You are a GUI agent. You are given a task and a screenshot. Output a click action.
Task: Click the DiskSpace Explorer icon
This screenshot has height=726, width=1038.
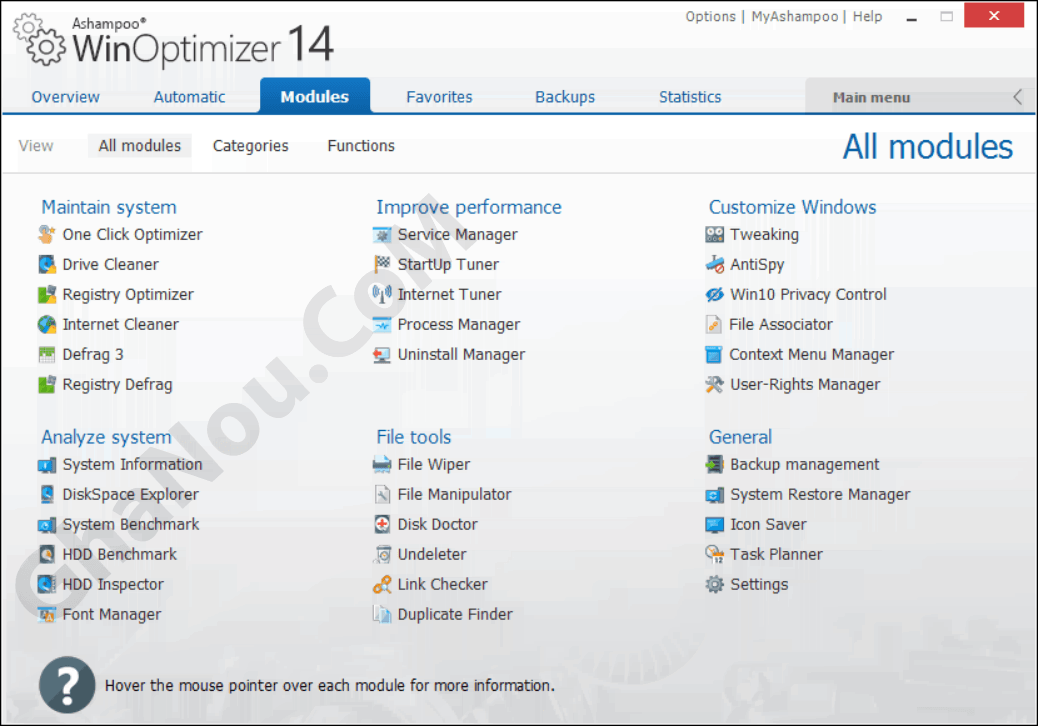pyautogui.click(x=46, y=494)
